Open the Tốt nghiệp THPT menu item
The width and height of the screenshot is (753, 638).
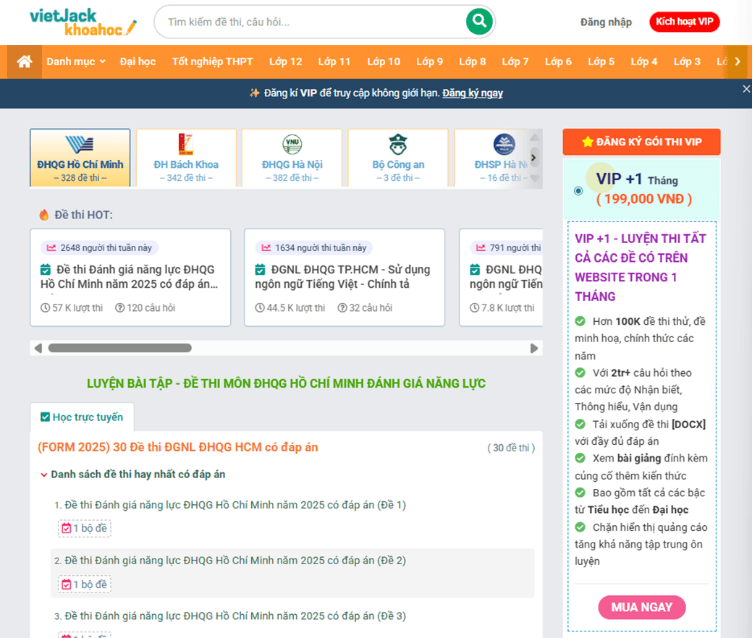[212, 61]
